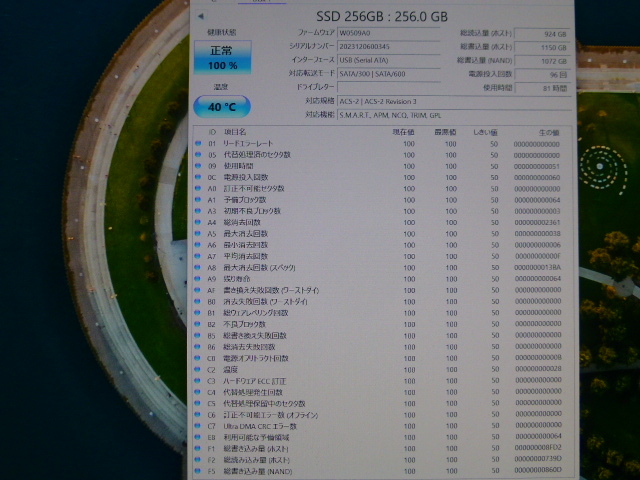The image size is (640, 480).
Task: Click the status icon for row A1 予備ブロック数
Action: (198, 200)
